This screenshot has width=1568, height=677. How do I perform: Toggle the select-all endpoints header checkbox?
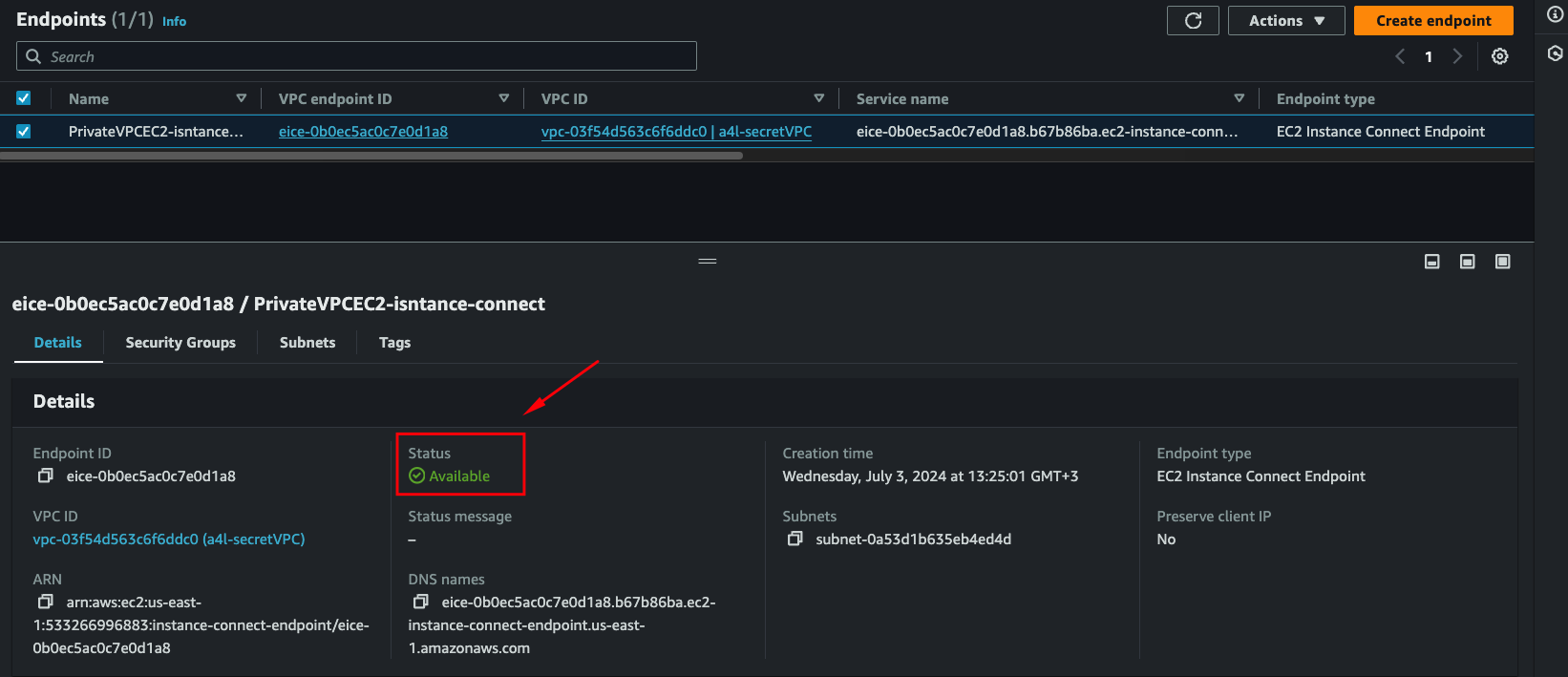point(24,98)
